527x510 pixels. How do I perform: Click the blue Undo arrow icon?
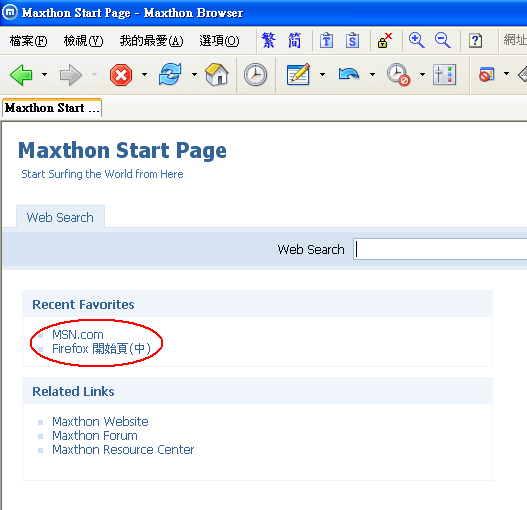point(349,74)
